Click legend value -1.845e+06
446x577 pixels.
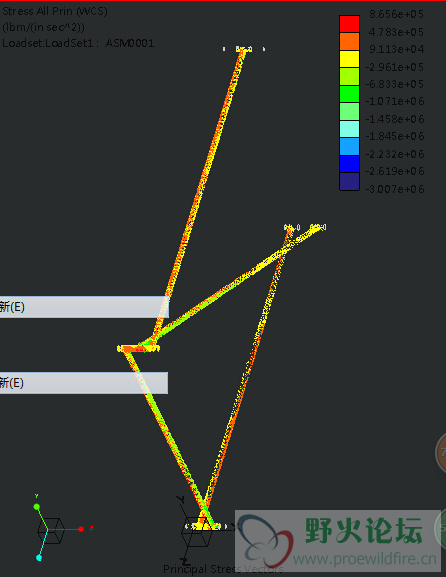pyautogui.click(x=394, y=136)
